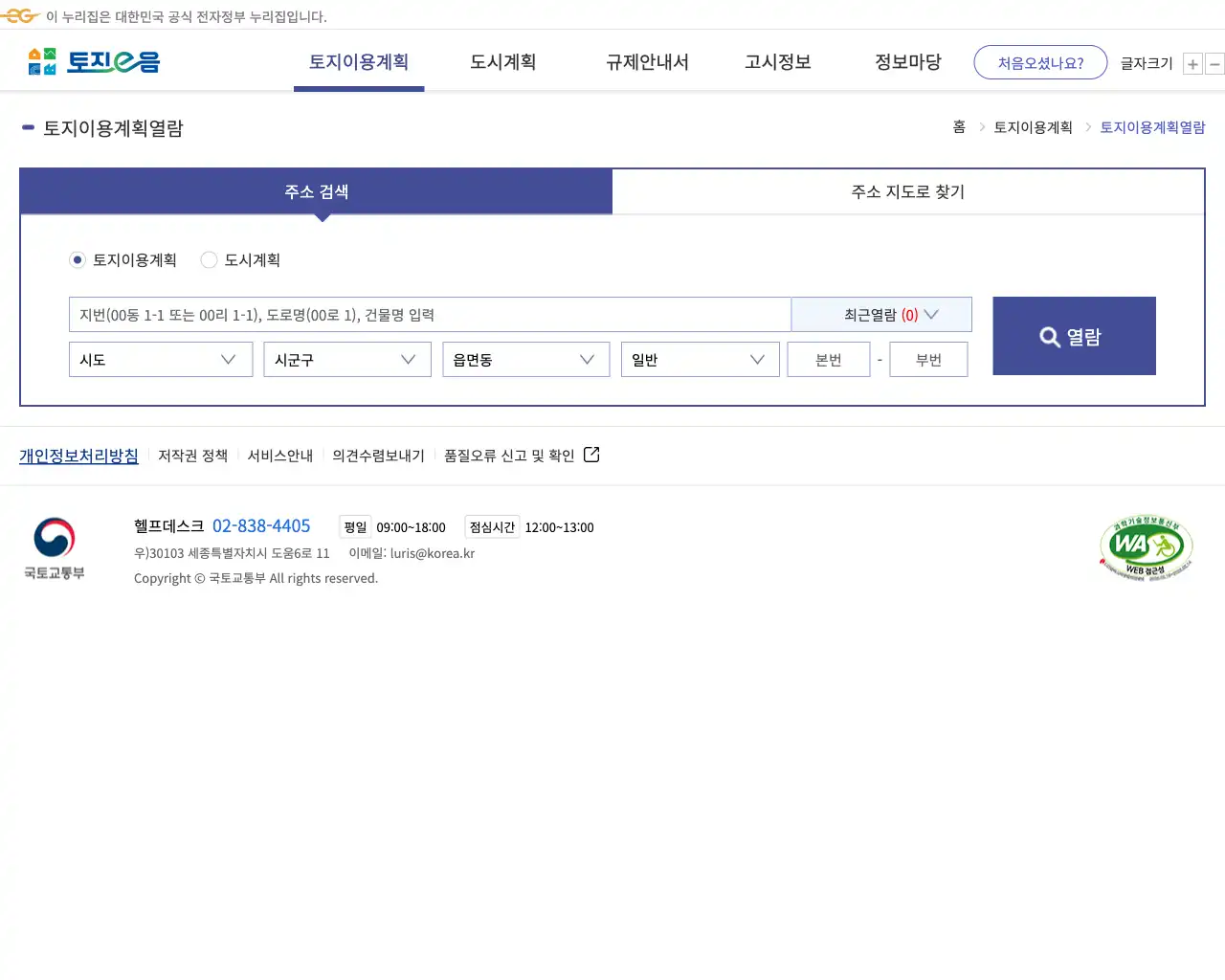1225x980 pixels.
Task: Open the 시도 region dropdown
Action: pyautogui.click(x=160, y=359)
